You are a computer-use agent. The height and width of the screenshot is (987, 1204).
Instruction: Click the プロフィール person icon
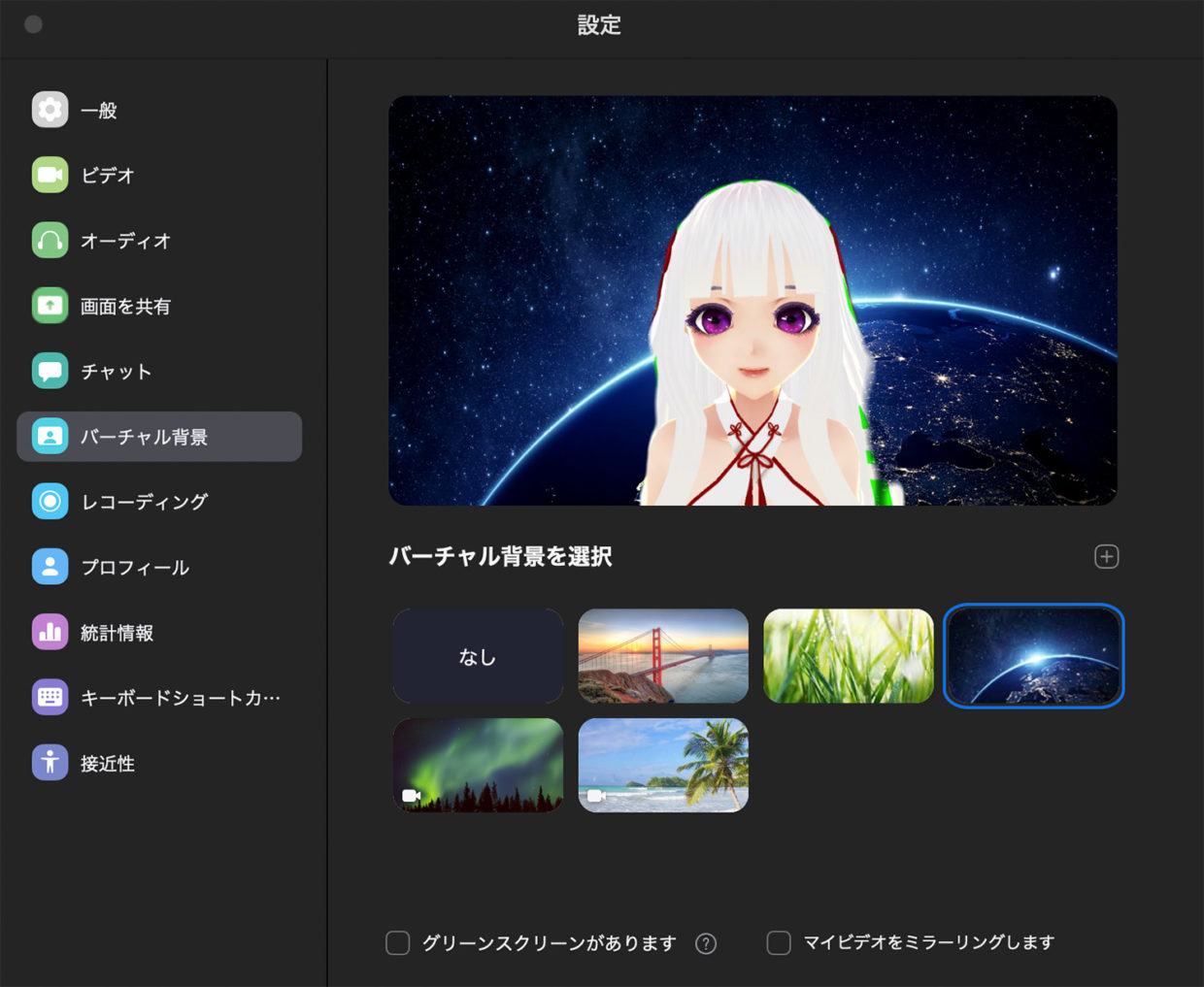(50, 567)
